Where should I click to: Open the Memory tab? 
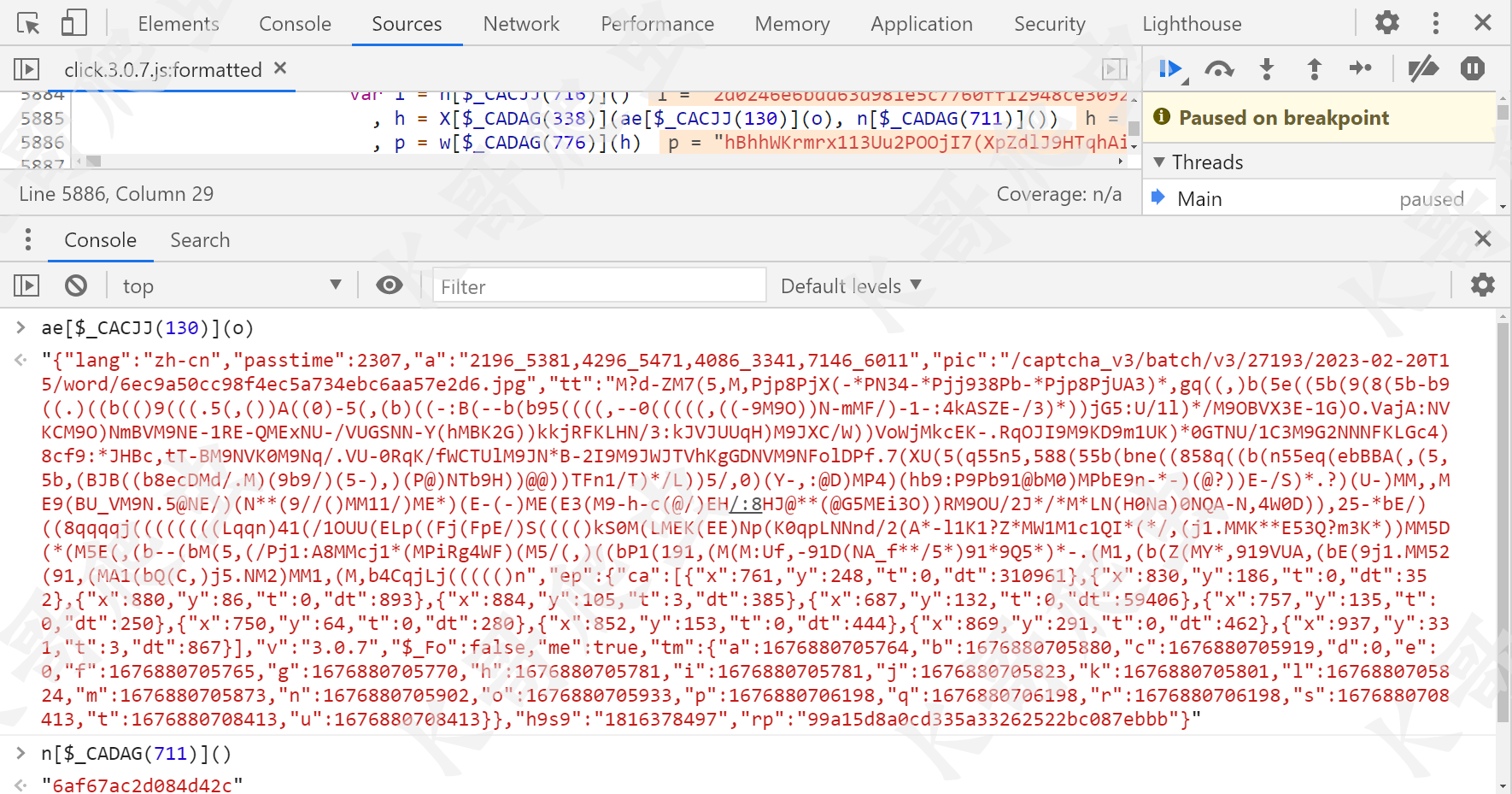tap(792, 24)
